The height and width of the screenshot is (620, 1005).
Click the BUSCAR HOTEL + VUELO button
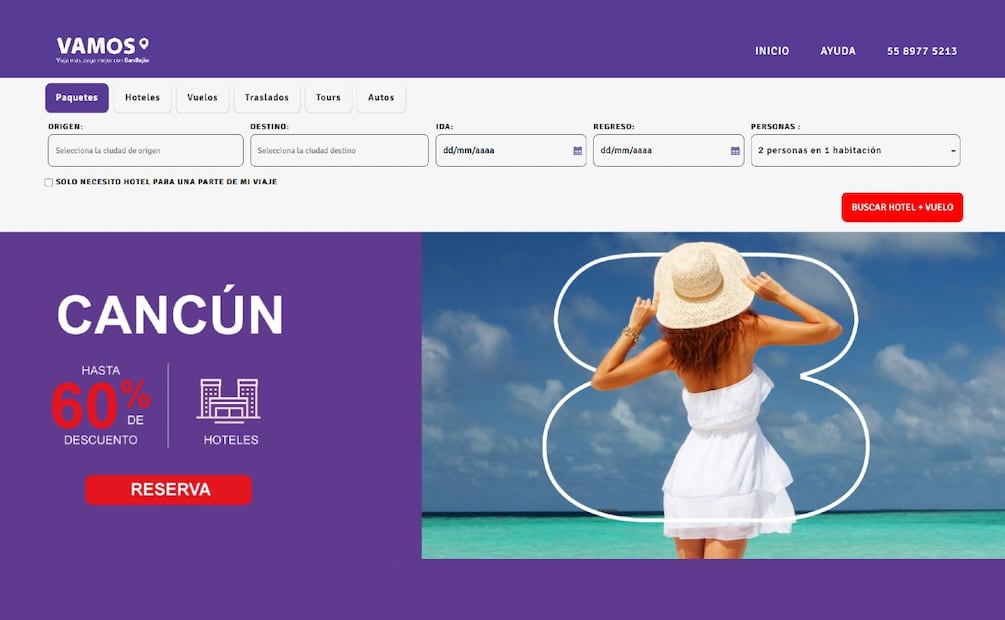(x=902, y=208)
